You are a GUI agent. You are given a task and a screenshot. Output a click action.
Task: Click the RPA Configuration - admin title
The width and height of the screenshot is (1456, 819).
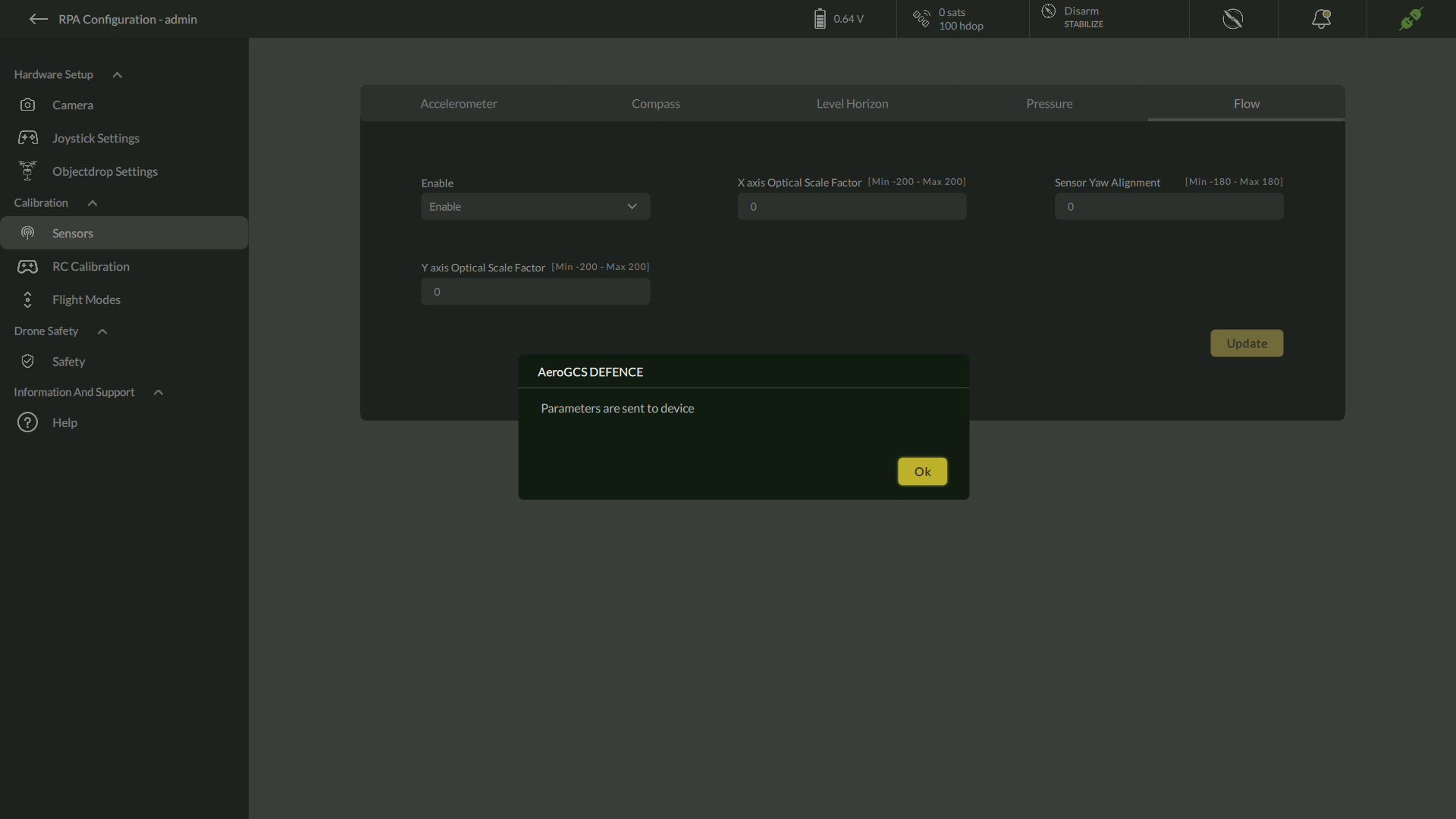pos(127,19)
